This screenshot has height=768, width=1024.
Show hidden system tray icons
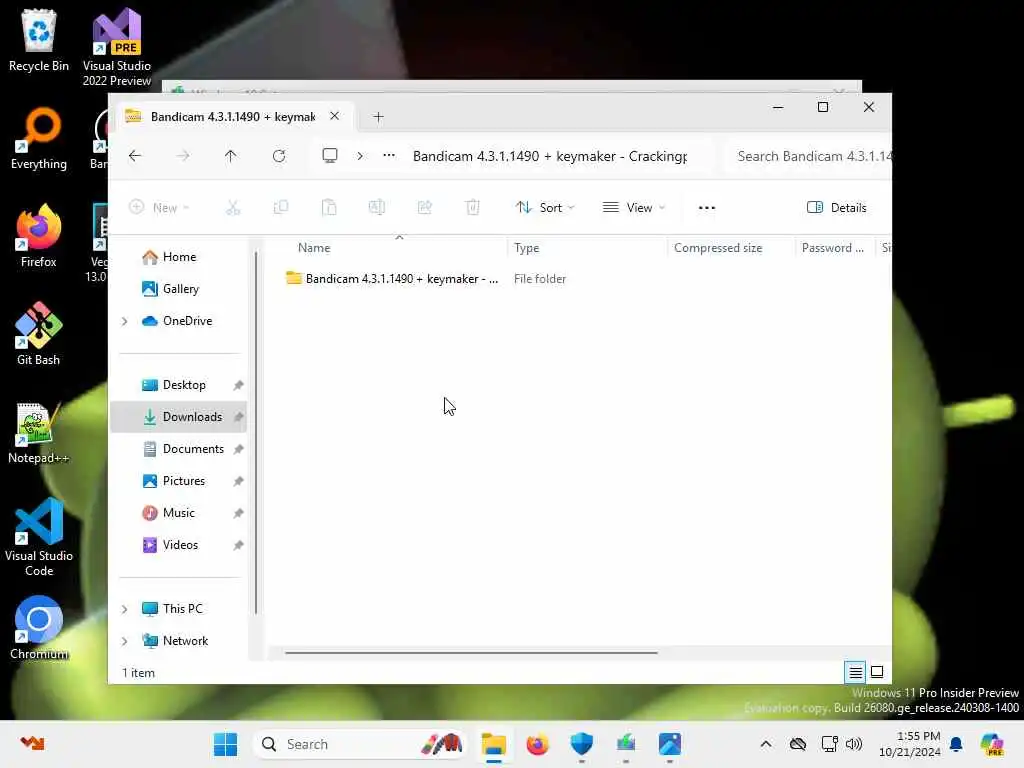click(766, 744)
